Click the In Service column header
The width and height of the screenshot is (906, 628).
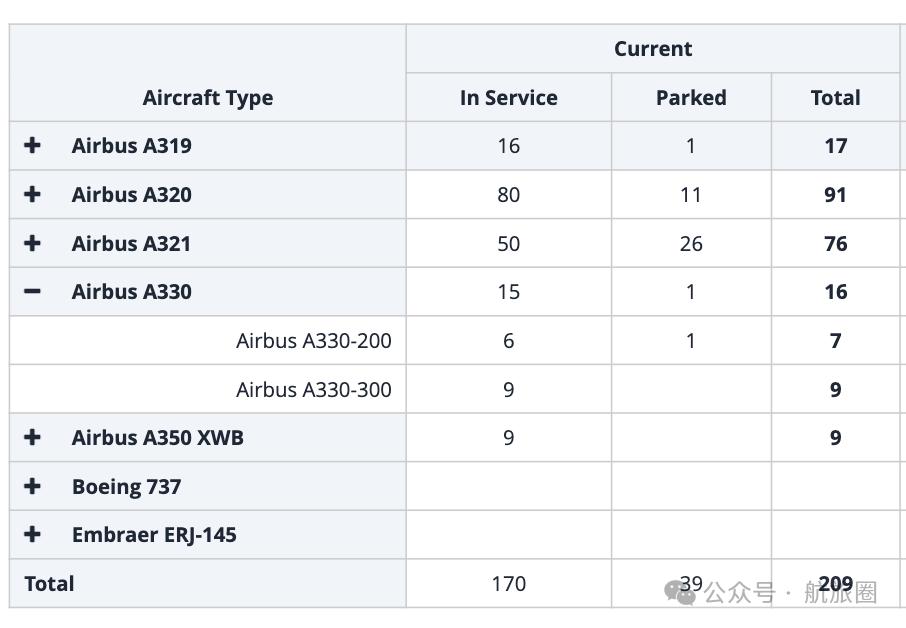tap(509, 98)
